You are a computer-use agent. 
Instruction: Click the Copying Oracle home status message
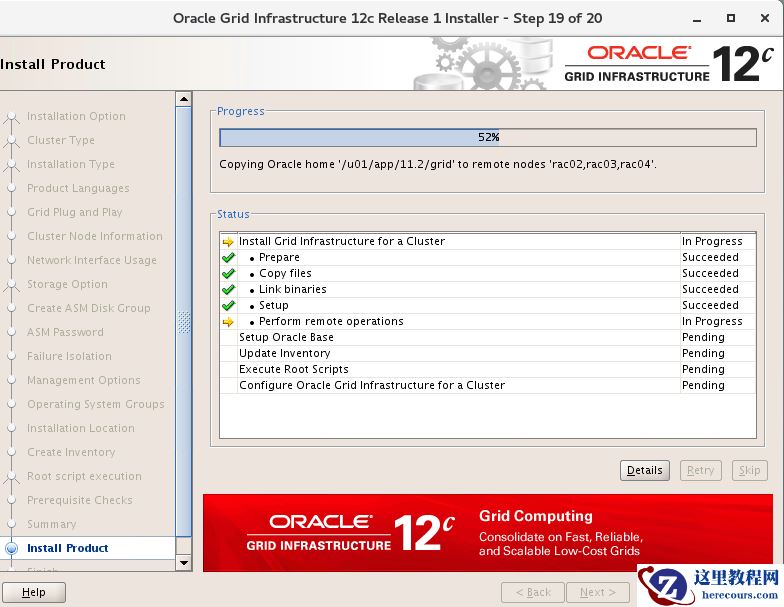[438, 164]
